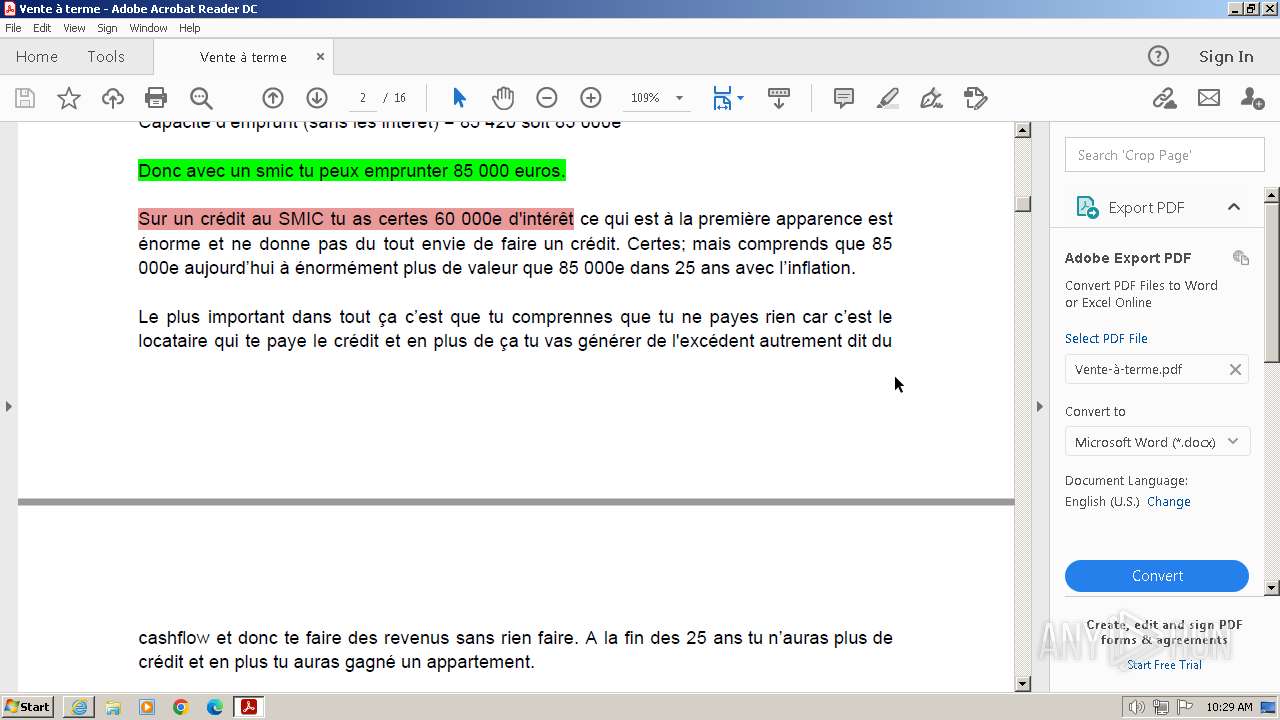
Task: Print the document with printer icon
Action: click(156, 98)
